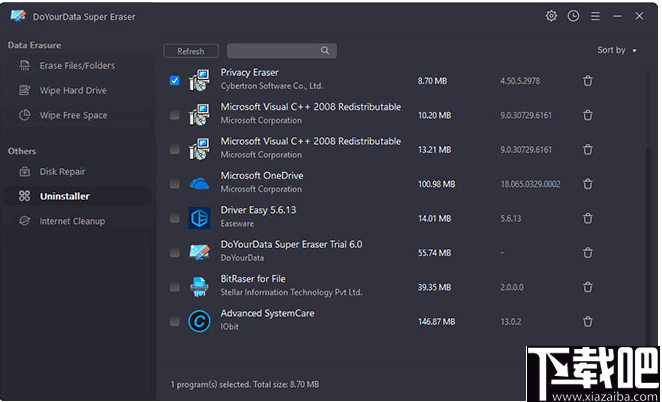Click the search magnifier icon
This screenshot has height=402, width=662.
tap(325, 50)
